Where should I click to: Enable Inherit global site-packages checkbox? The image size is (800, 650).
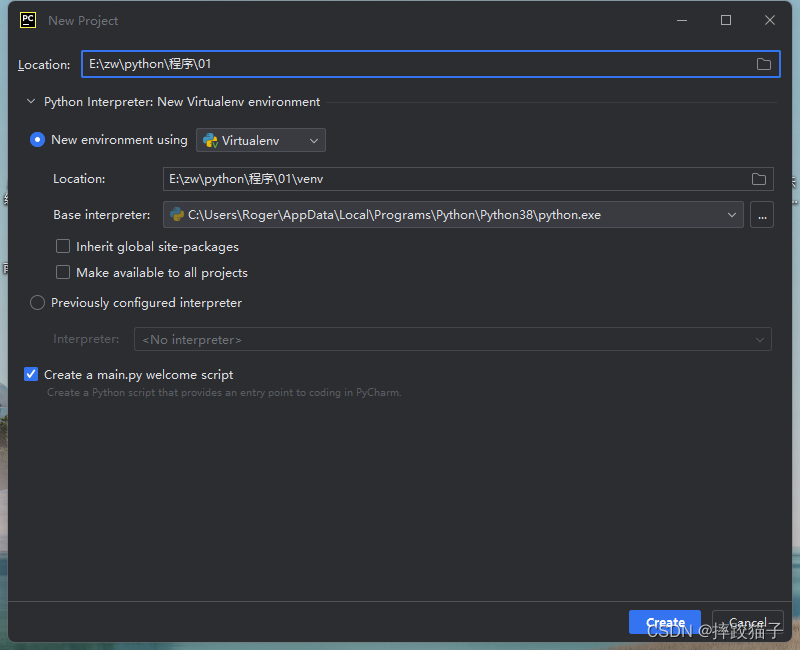click(x=63, y=246)
